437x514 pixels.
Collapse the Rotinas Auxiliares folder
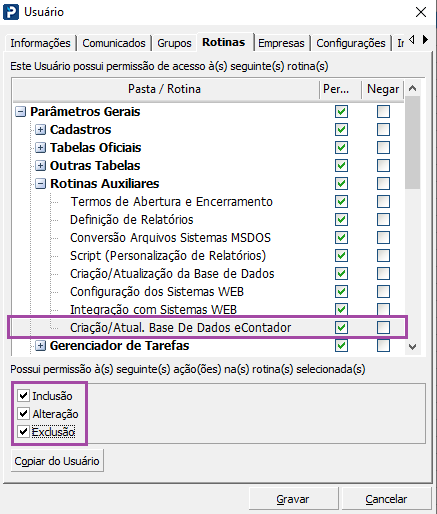(x=40, y=183)
